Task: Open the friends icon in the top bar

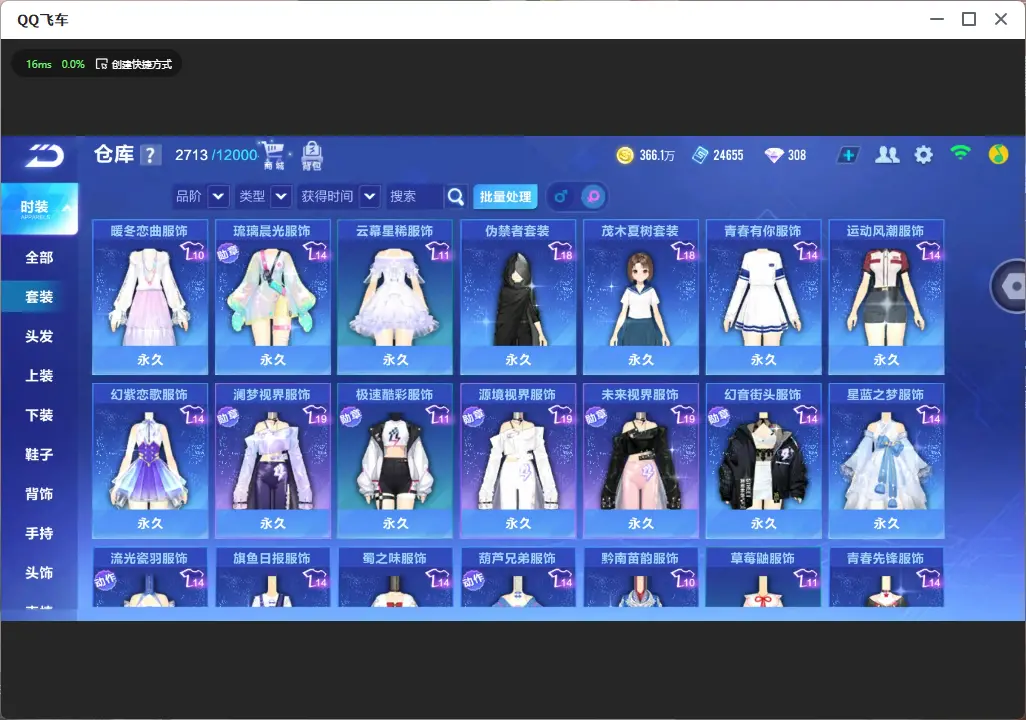Action: 887,155
